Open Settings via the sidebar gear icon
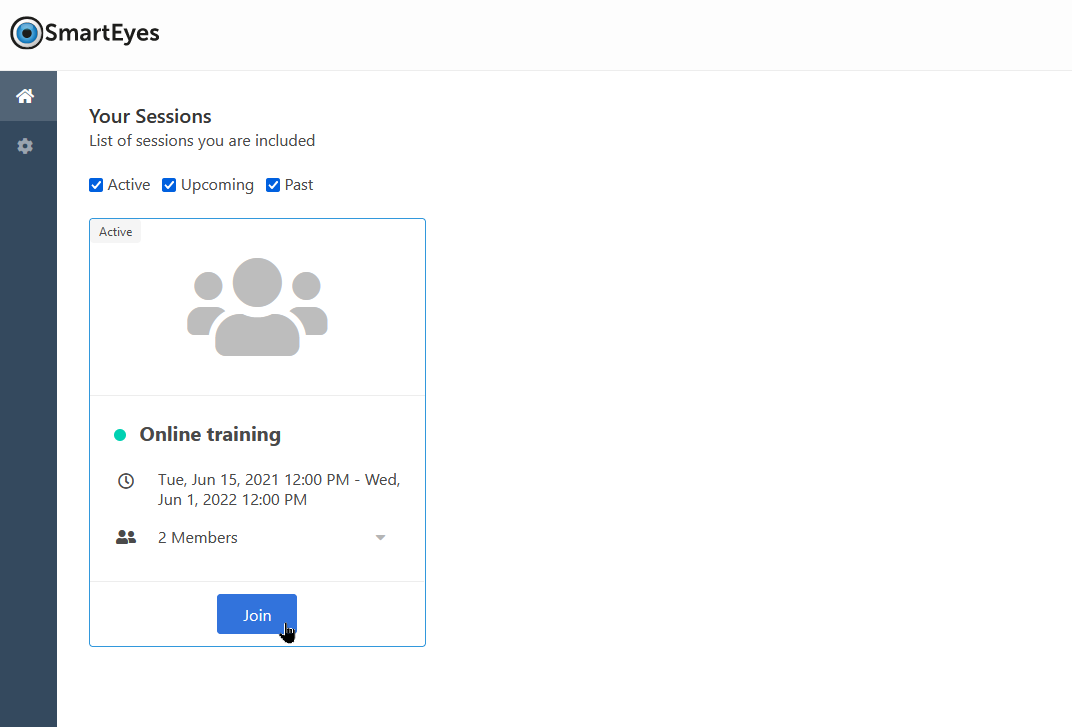Image resolution: width=1072 pixels, height=727 pixels. pos(25,146)
